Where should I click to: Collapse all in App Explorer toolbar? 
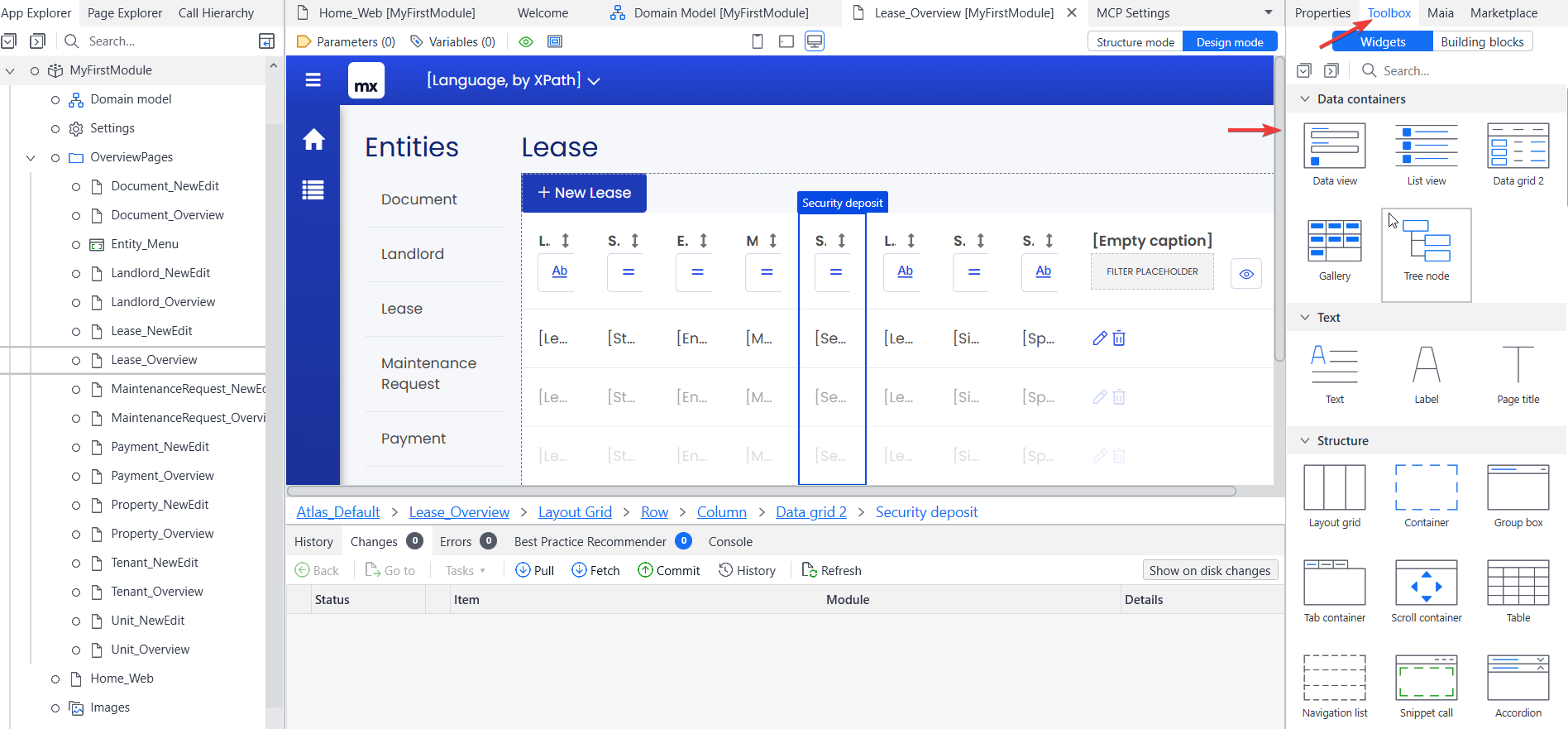click(8, 41)
